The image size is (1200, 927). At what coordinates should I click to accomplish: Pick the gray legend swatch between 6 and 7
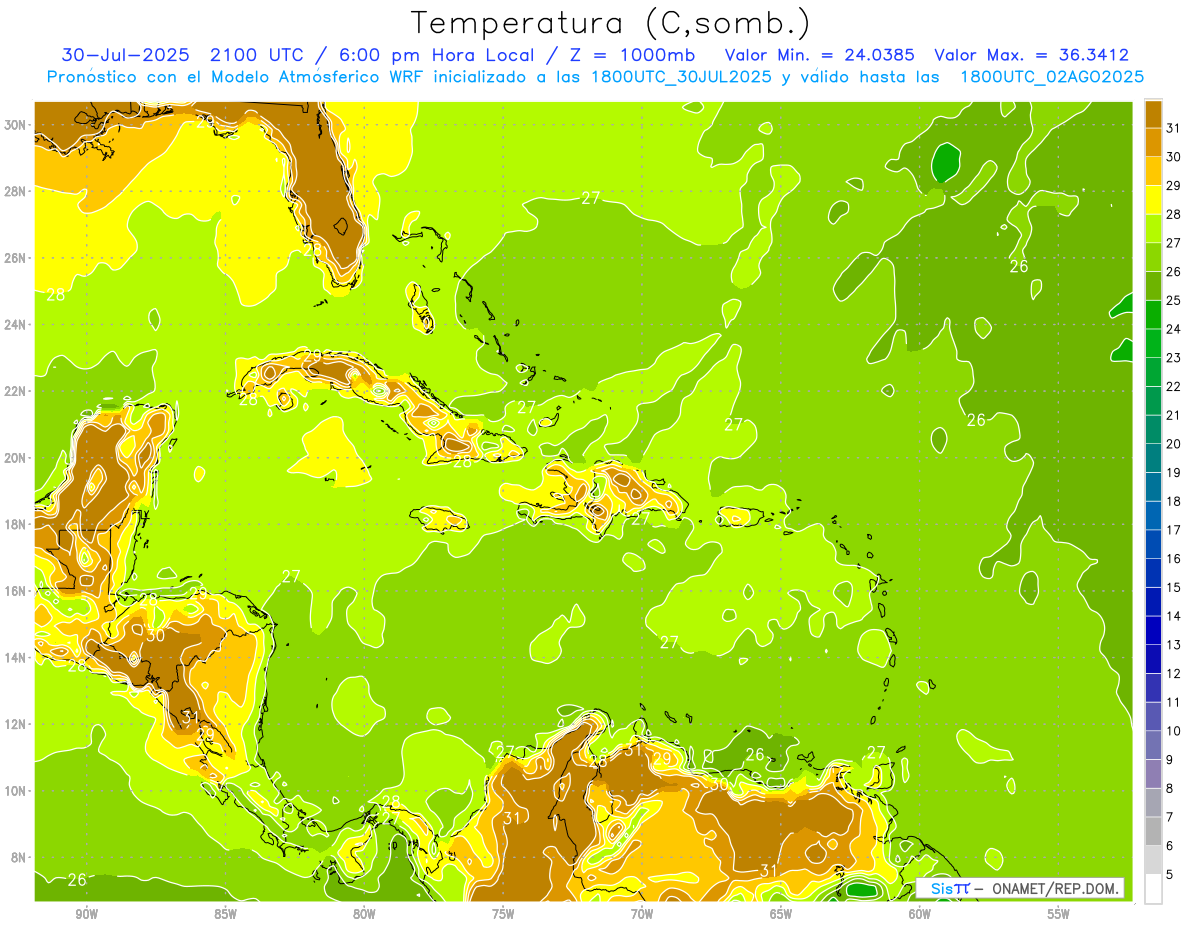click(1153, 831)
